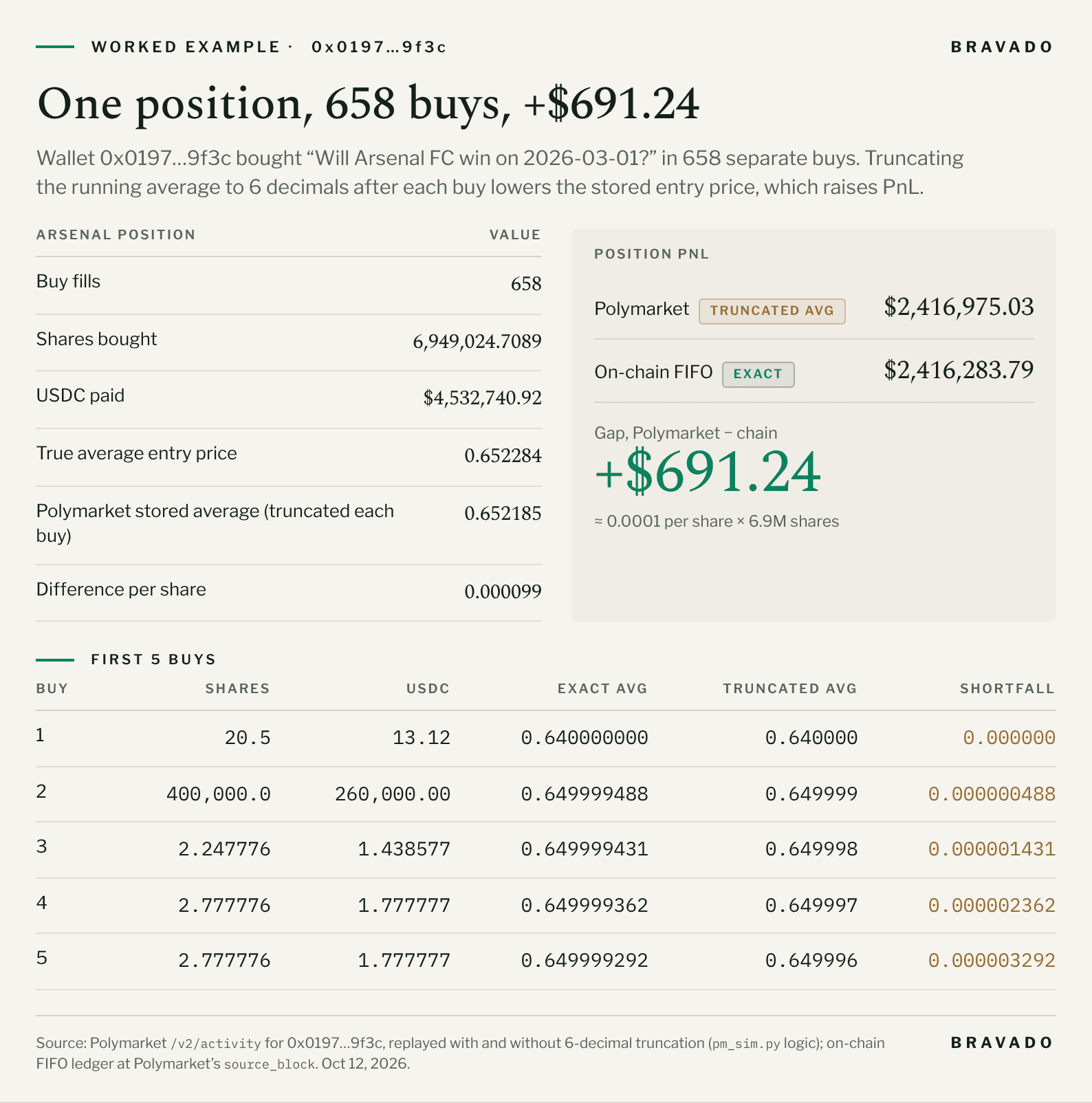Click the USDC paid value $4,532,740.92
Image resolution: width=1092 pixels, height=1103 pixels.
(483, 397)
